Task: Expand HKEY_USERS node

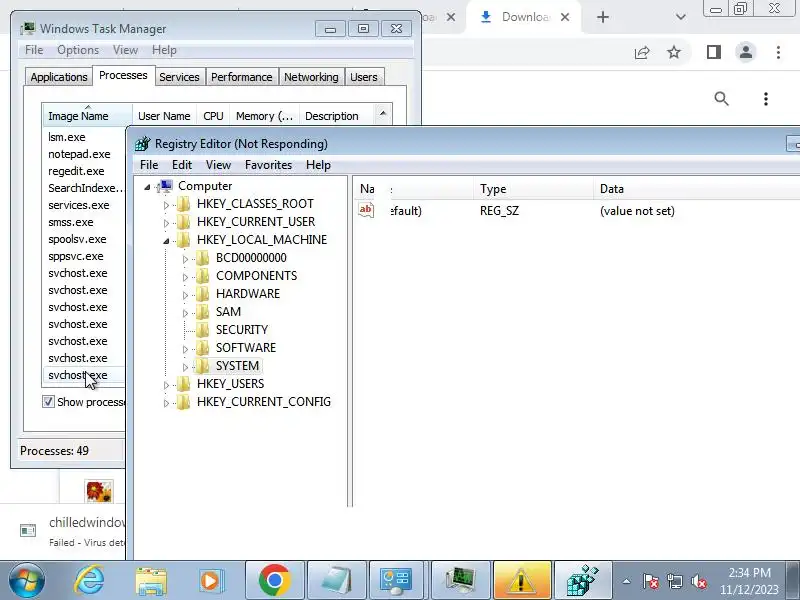Action: click(166, 385)
